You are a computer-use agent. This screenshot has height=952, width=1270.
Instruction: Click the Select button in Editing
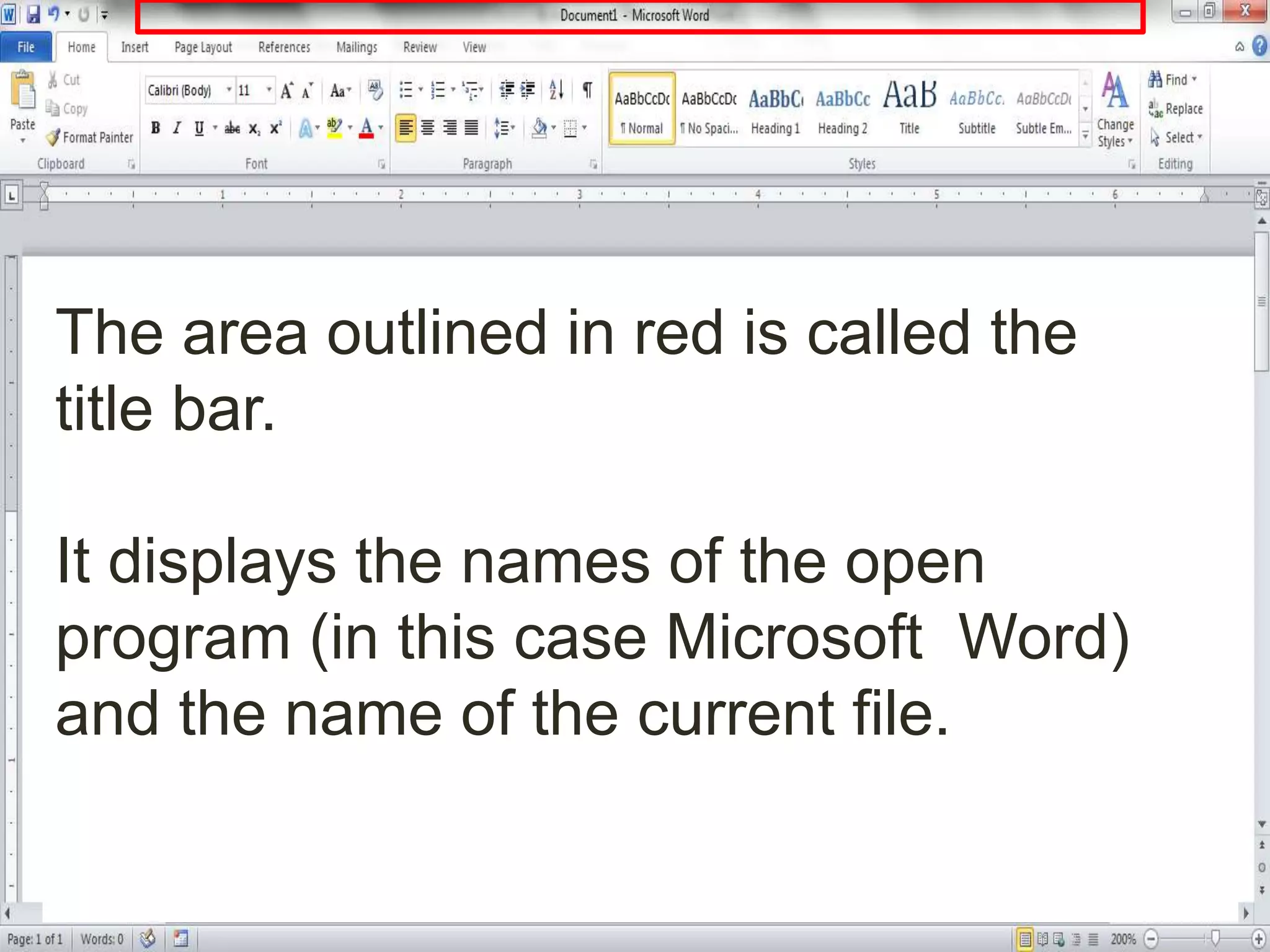[1176, 137]
